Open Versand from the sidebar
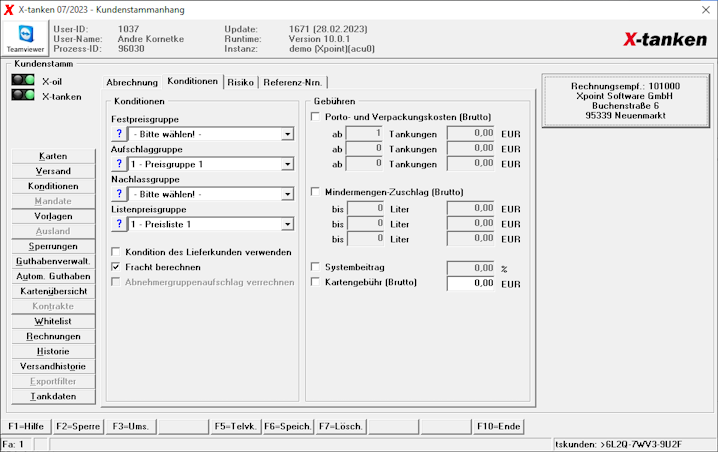The height and width of the screenshot is (452, 718). (x=53, y=171)
